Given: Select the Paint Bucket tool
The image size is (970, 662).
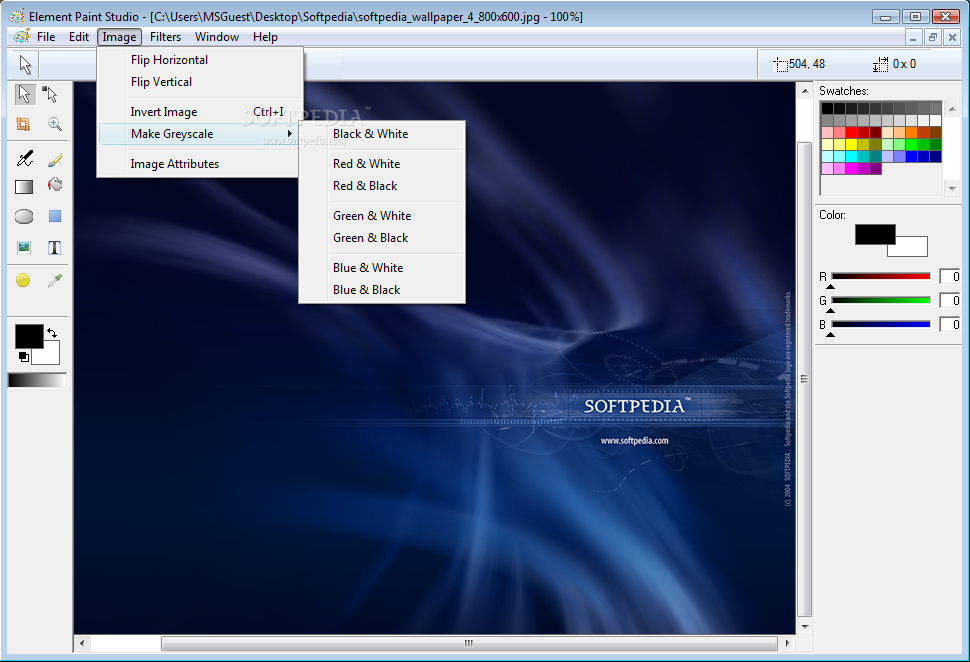Looking at the screenshot, I should (x=55, y=185).
